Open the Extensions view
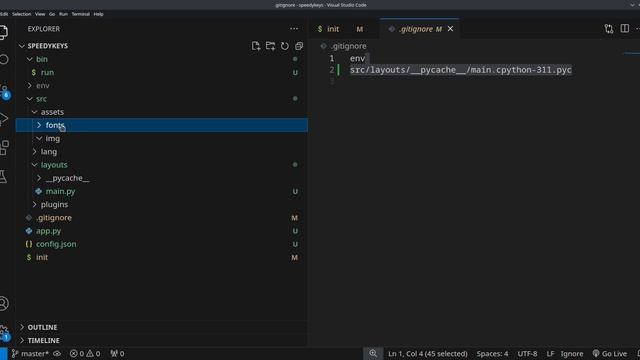Screen dimensions: 640x360 4,148
